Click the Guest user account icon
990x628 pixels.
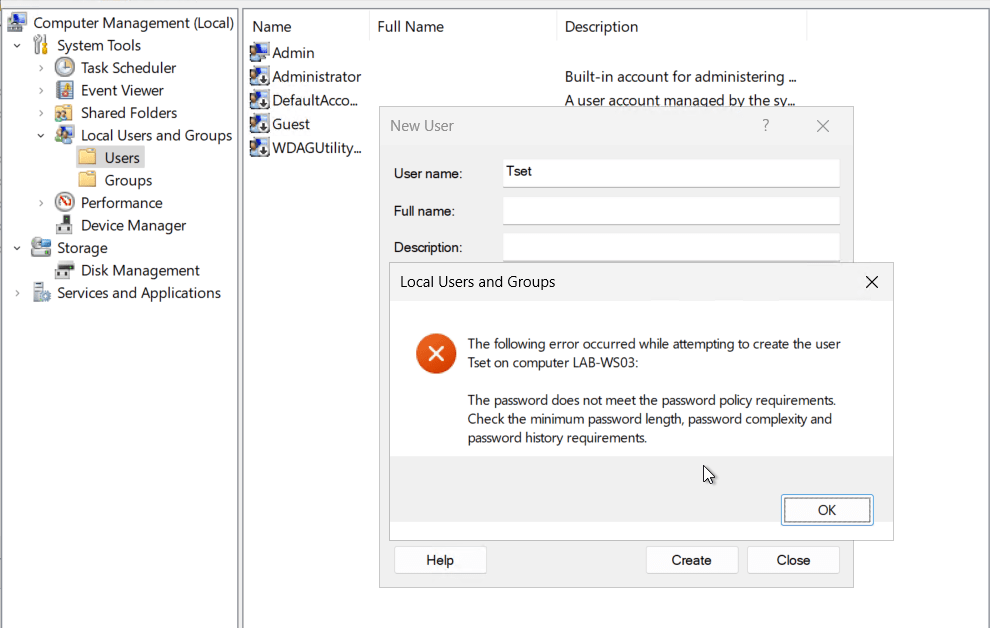point(259,124)
